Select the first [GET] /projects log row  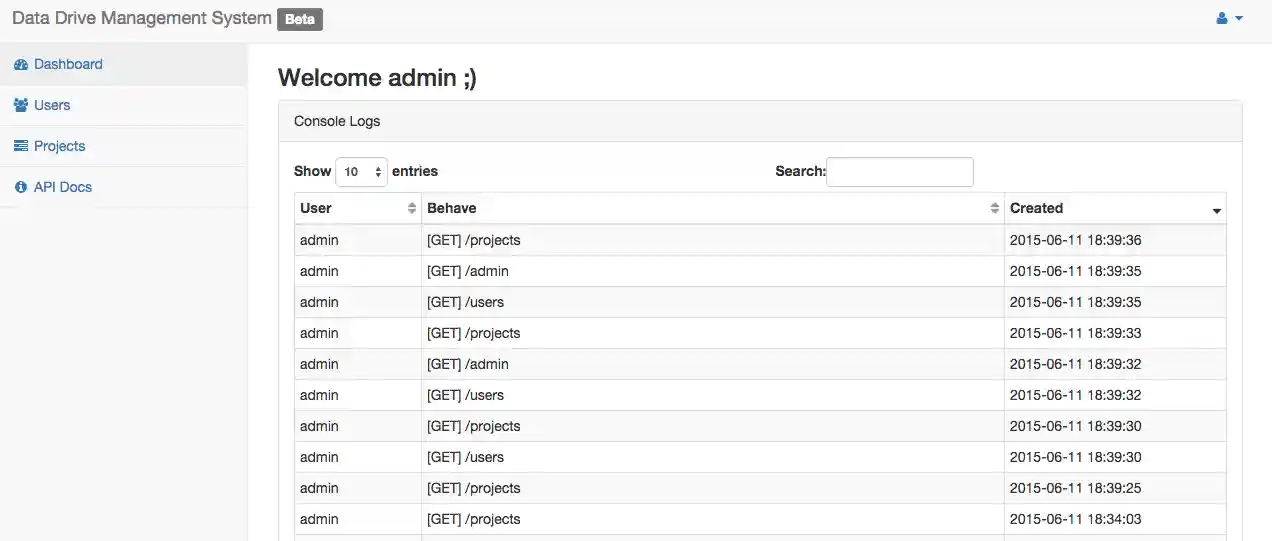click(474, 240)
